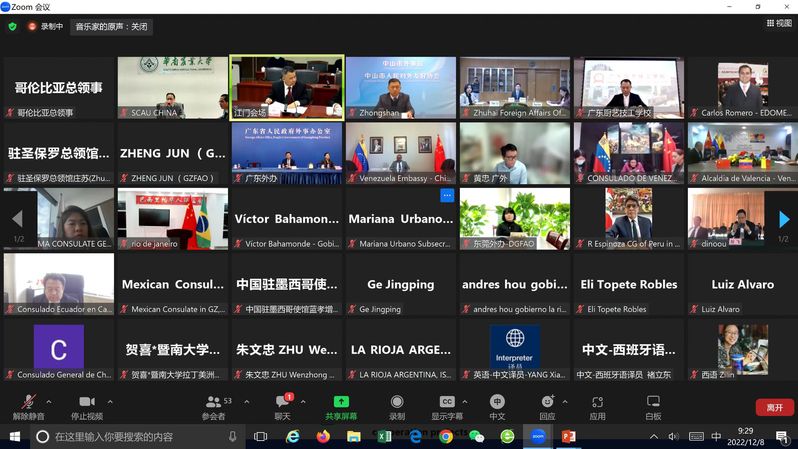This screenshot has height=449, width=798.
Task: Show captions with 显示字幕 icon
Action: point(447,406)
